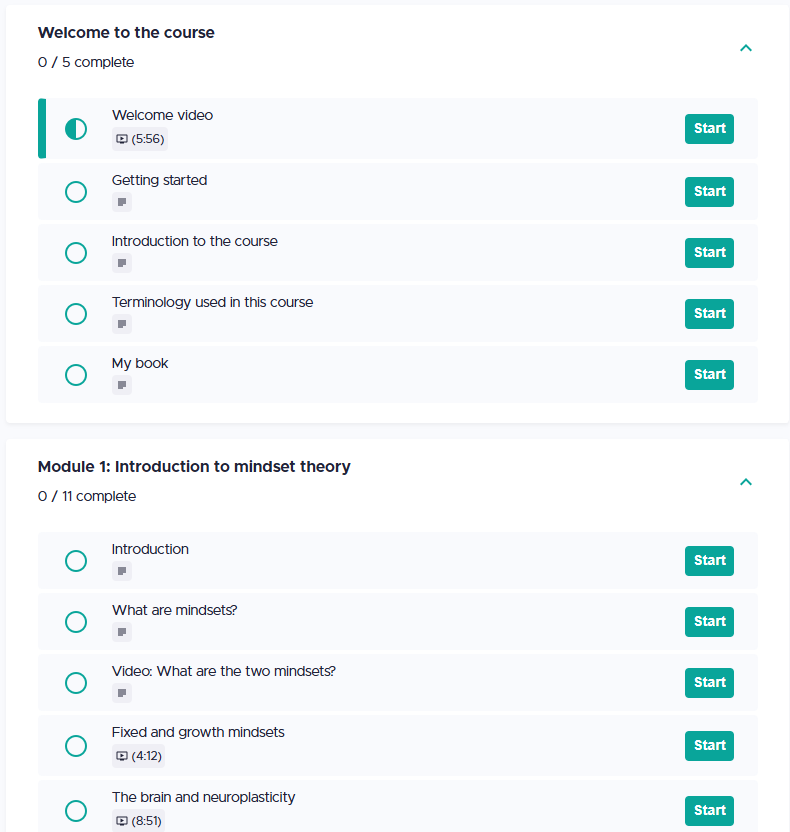Click the text lesson icon under Getting started
The width and height of the screenshot is (790, 832).
122,202
